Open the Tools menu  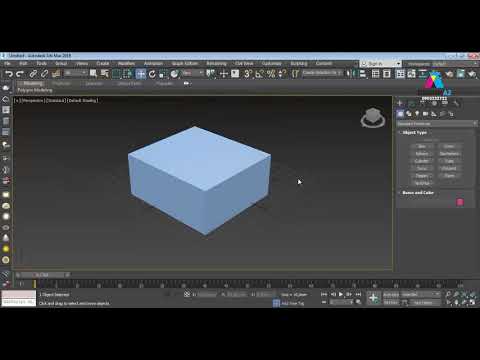pyautogui.click(x=42, y=64)
